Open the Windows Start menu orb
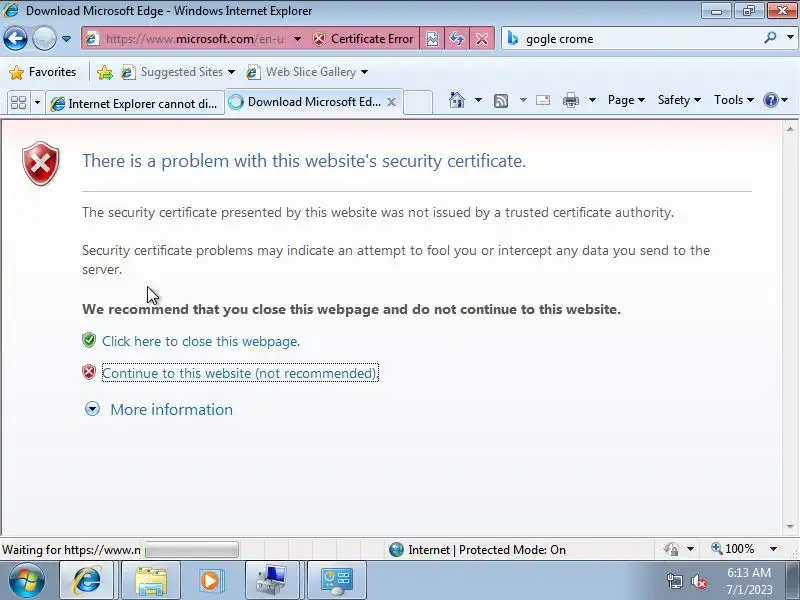 click(x=27, y=581)
